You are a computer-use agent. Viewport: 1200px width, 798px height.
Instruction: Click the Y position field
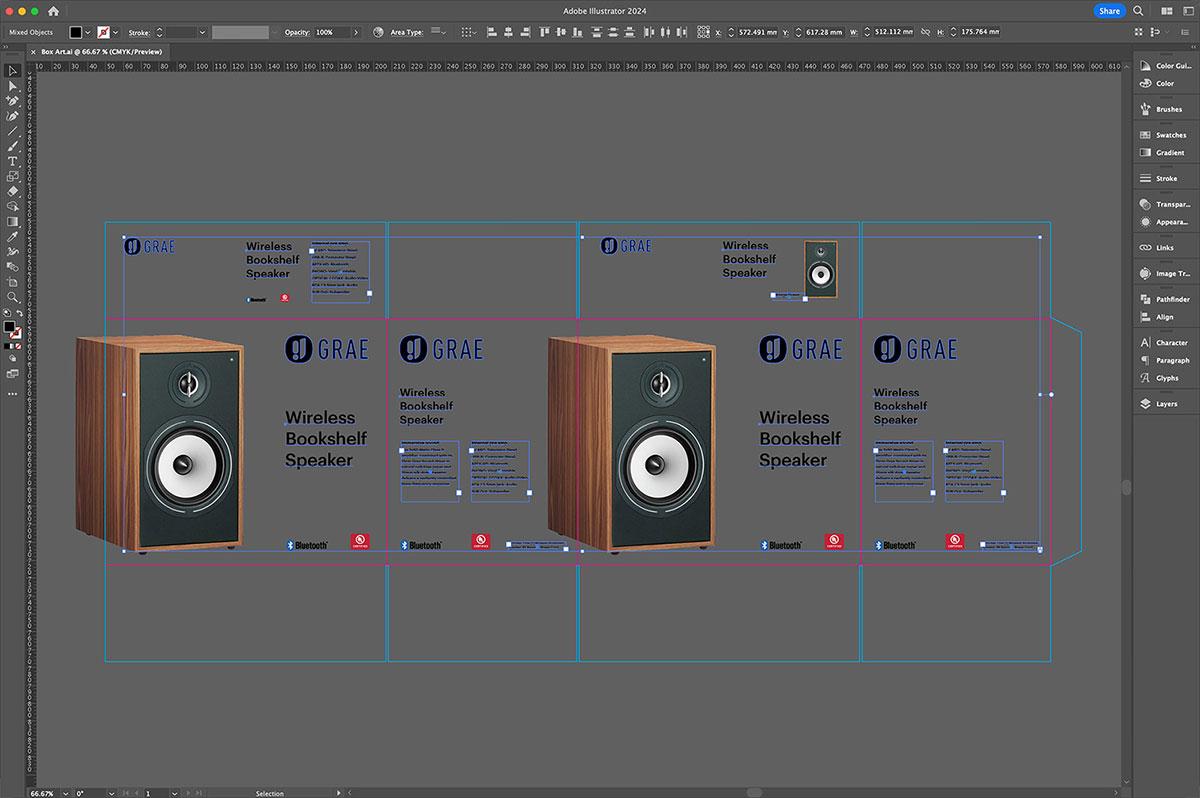tap(823, 32)
